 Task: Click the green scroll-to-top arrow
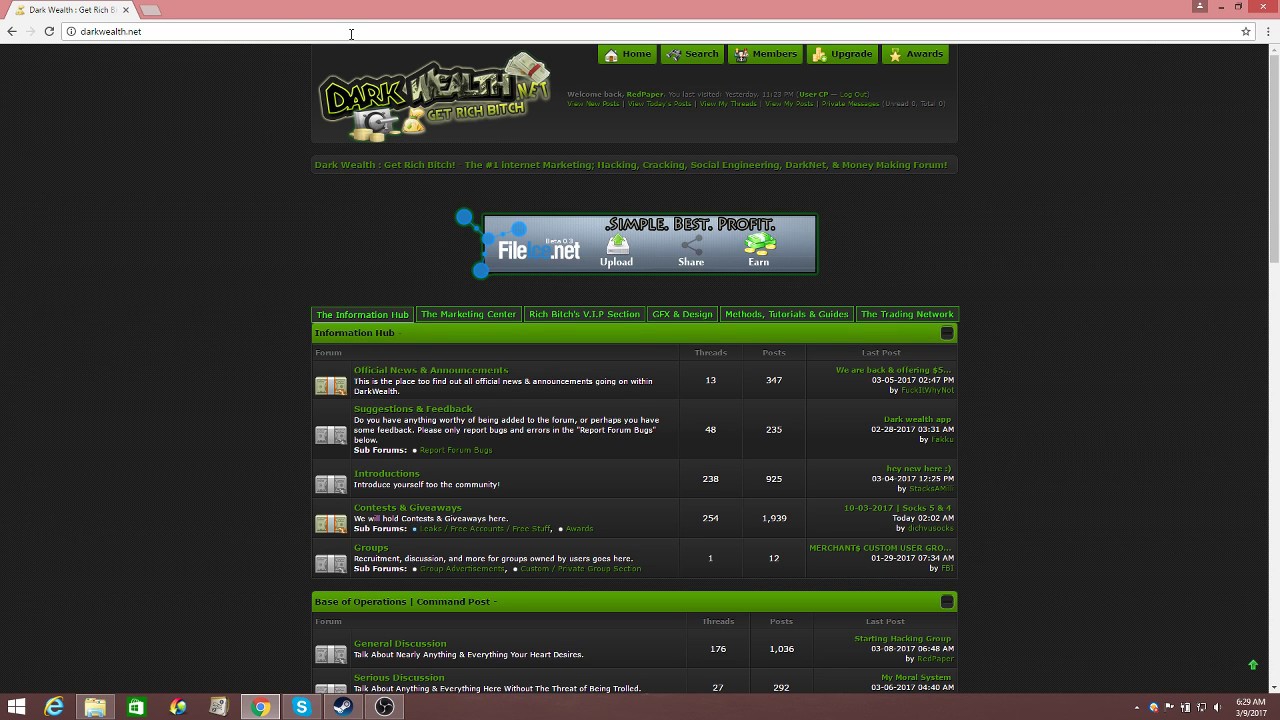pos(1253,665)
